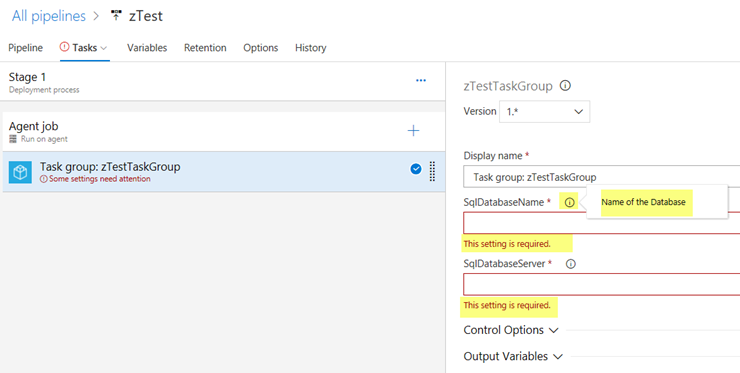This screenshot has height=373, width=740.
Task: Go to All pipelines breadcrumb link
Action: [49, 16]
